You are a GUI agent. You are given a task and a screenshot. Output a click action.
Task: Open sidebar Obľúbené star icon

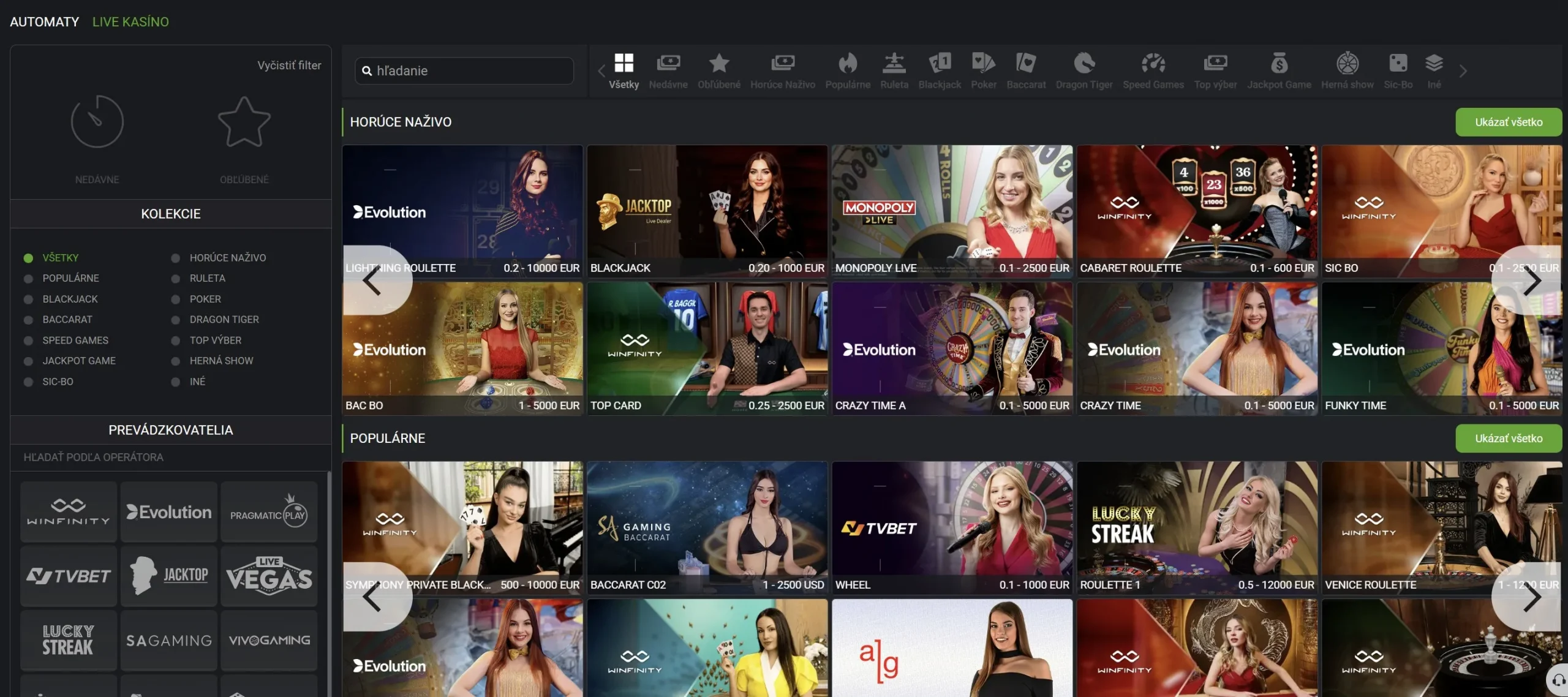pos(244,121)
